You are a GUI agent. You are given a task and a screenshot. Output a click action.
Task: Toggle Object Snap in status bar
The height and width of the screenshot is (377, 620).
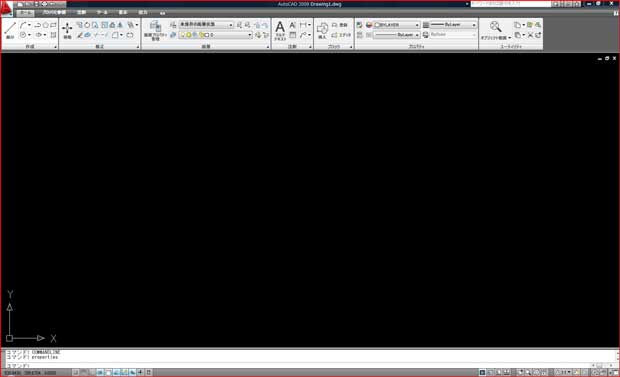(x=108, y=372)
